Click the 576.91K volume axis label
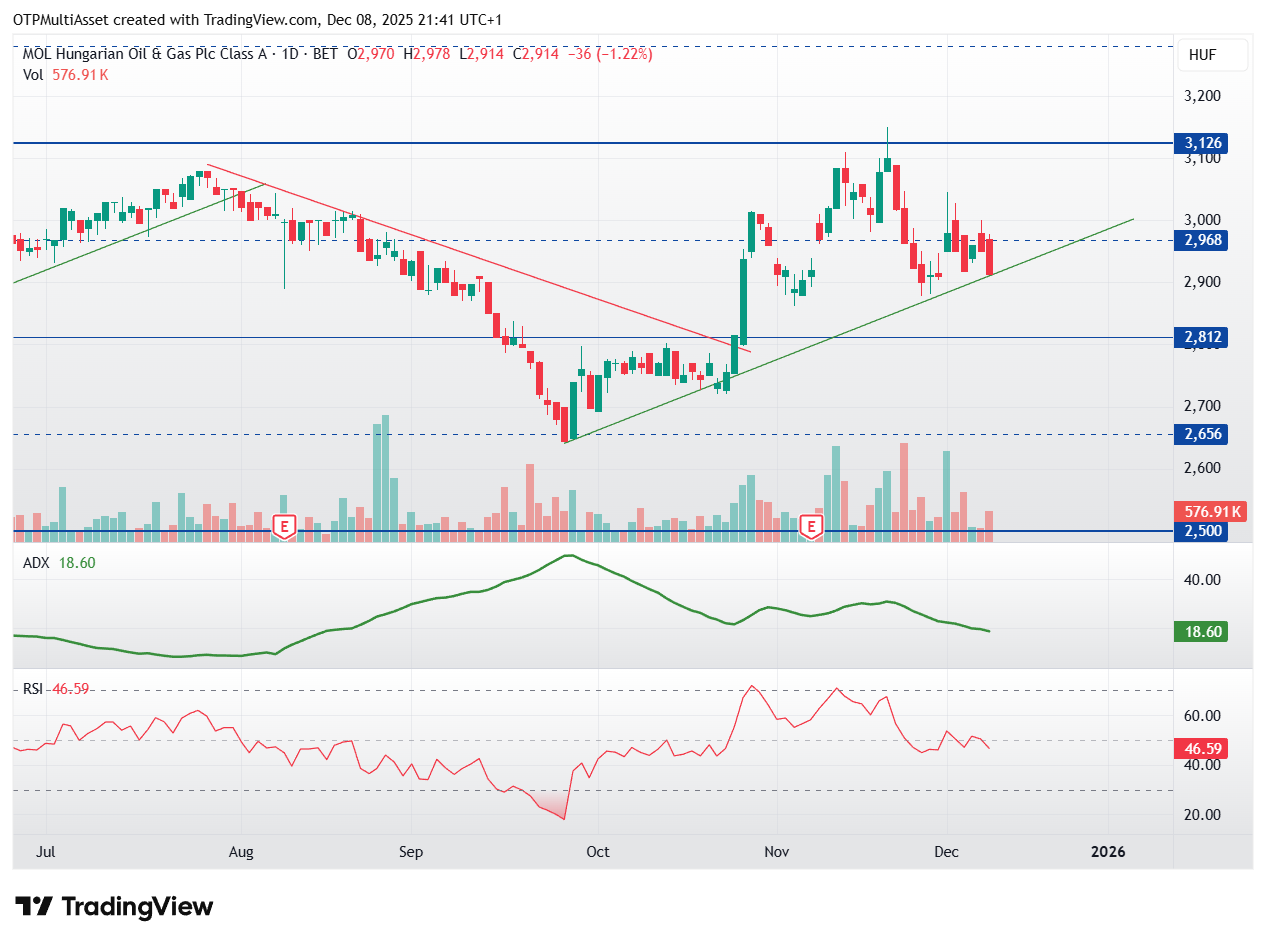This screenshot has height=944, width=1266. (1212, 511)
